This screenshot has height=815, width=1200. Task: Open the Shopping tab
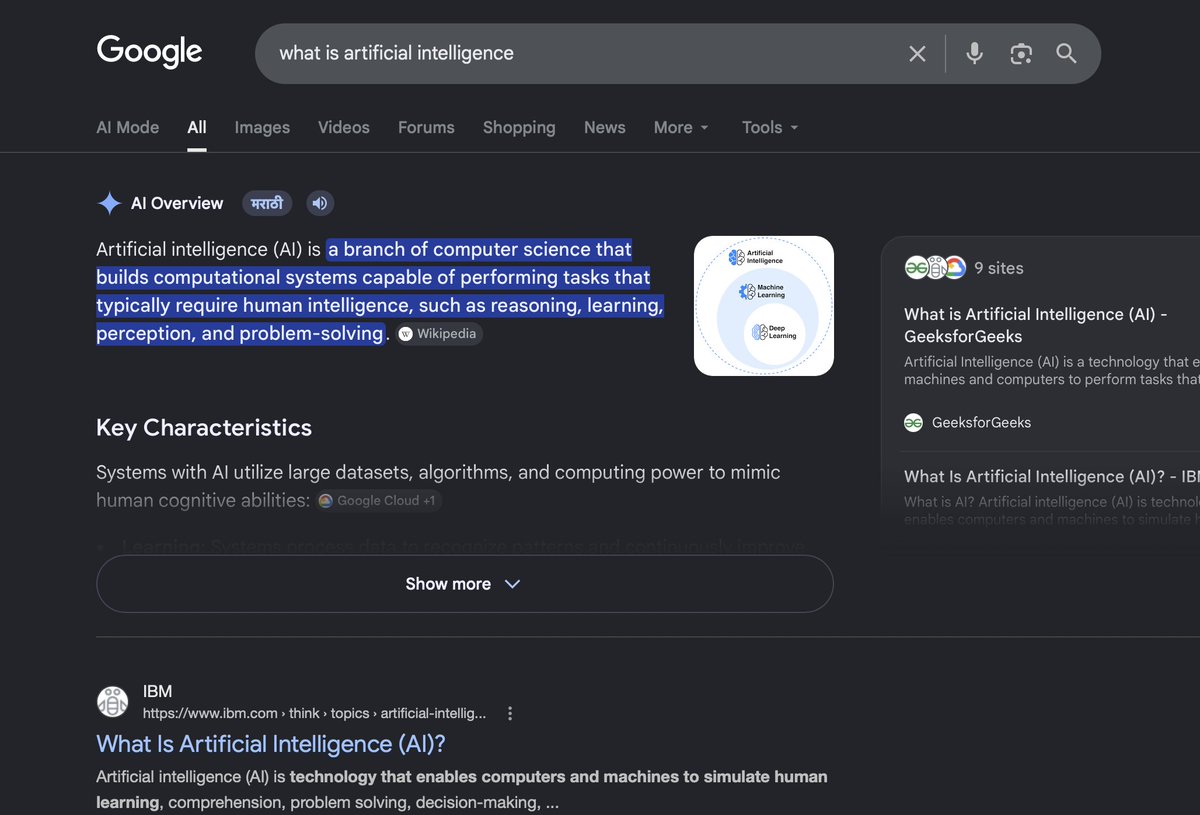point(519,127)
